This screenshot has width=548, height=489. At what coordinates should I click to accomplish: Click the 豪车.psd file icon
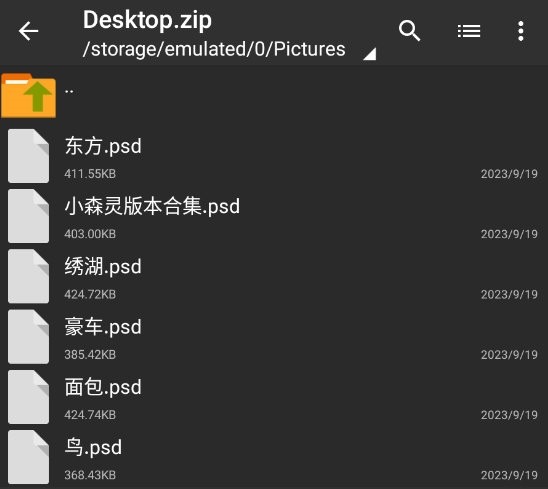28,337
